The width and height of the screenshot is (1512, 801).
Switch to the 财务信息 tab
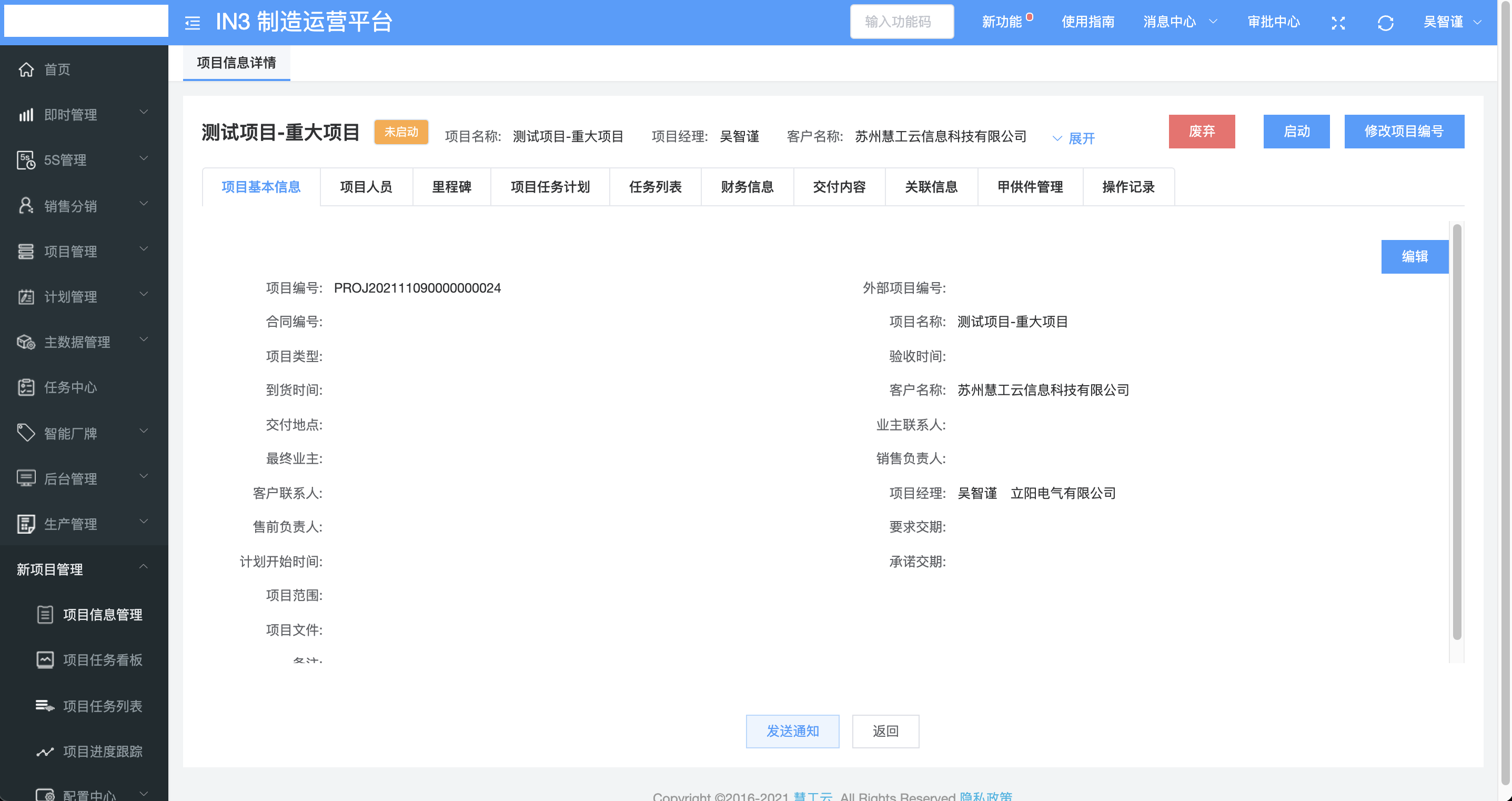coord(747,187)
